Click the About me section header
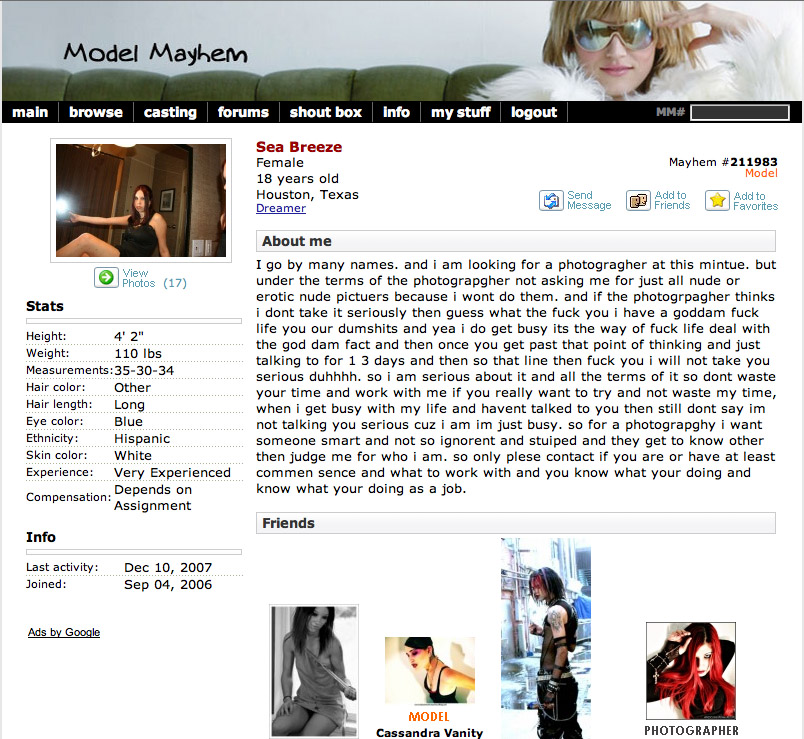804x739 pixels. click(x=516, y=241)
